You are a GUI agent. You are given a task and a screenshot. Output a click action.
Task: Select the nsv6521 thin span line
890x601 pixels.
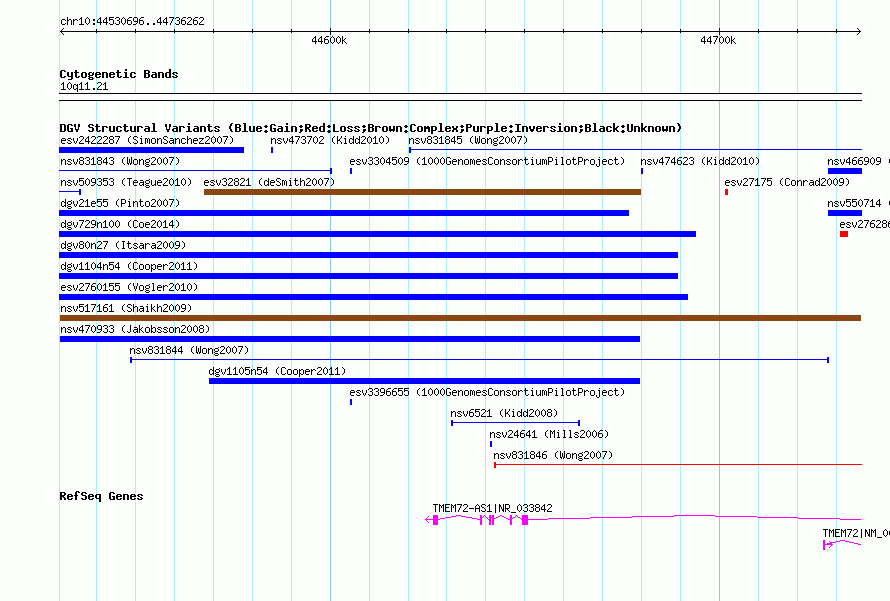pos(515,423)
